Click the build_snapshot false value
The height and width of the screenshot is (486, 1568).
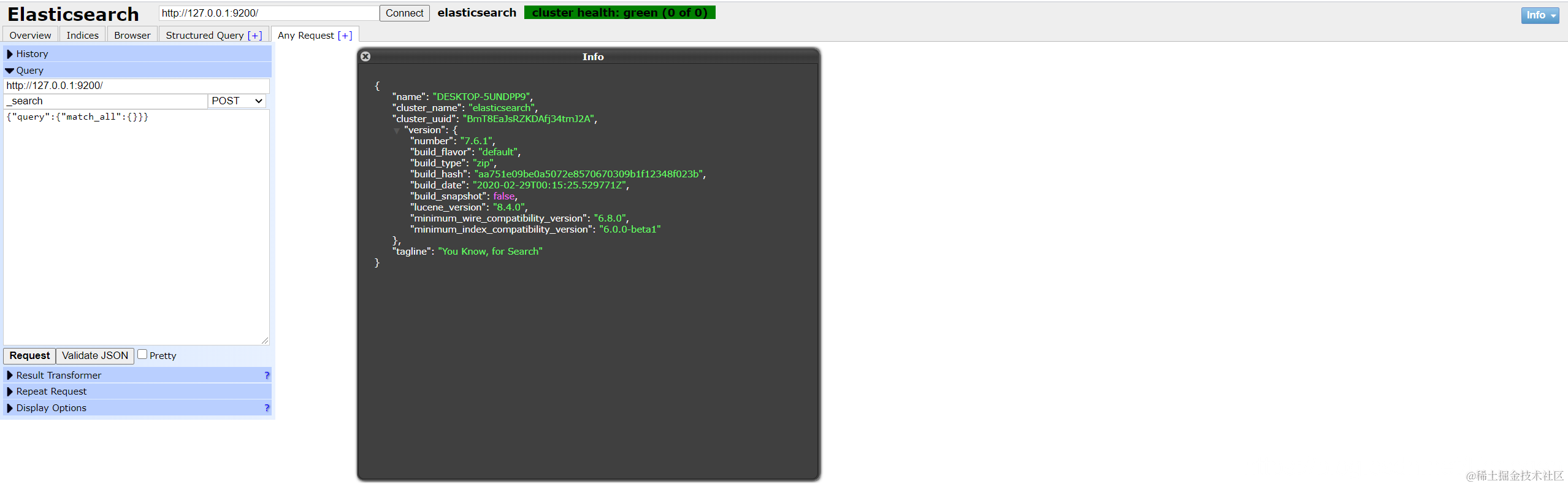click(504, 196)
